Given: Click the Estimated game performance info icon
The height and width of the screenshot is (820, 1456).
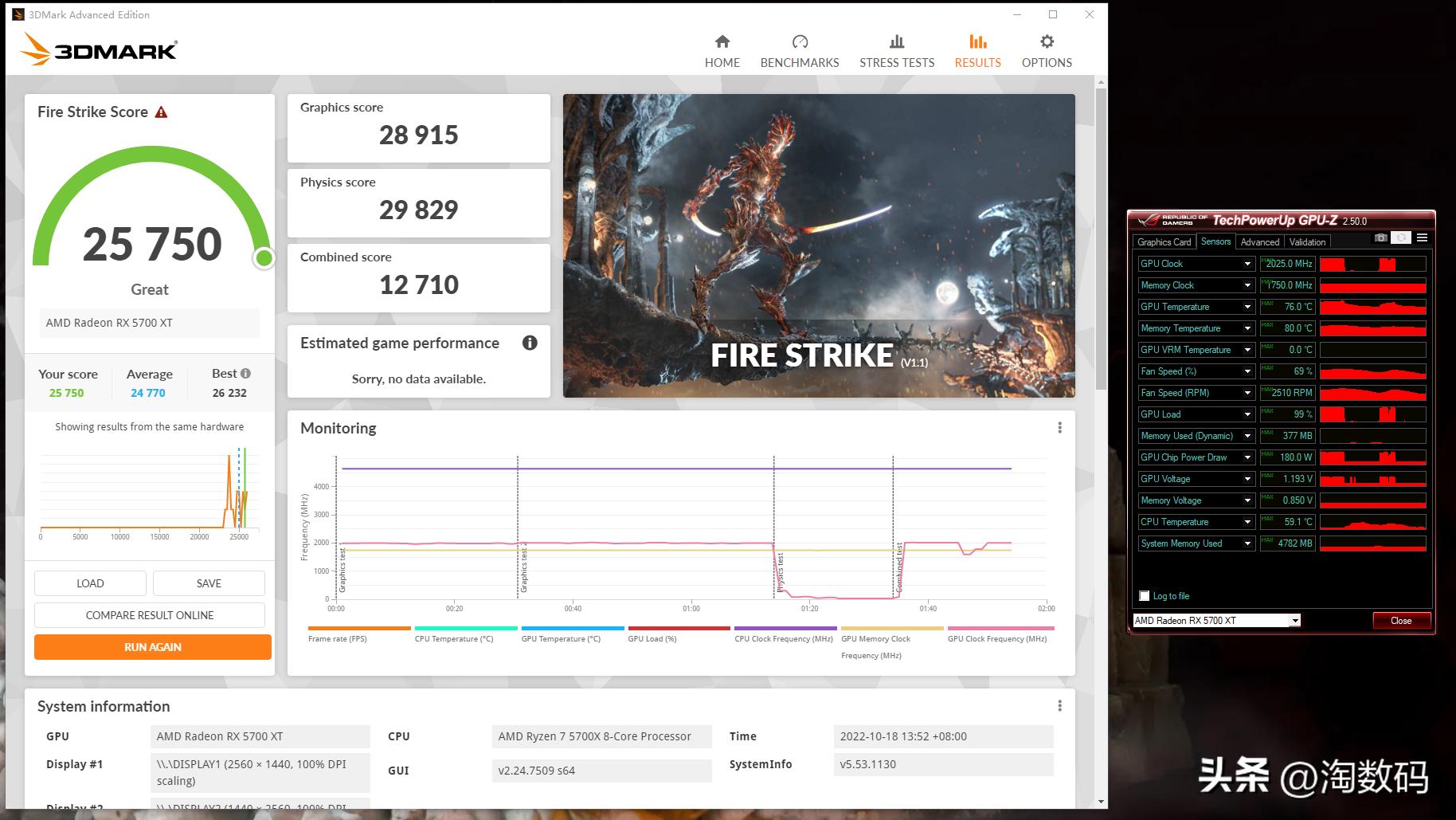Looking at the screenshot, I should pyautogui.click(x=530, y=343).
